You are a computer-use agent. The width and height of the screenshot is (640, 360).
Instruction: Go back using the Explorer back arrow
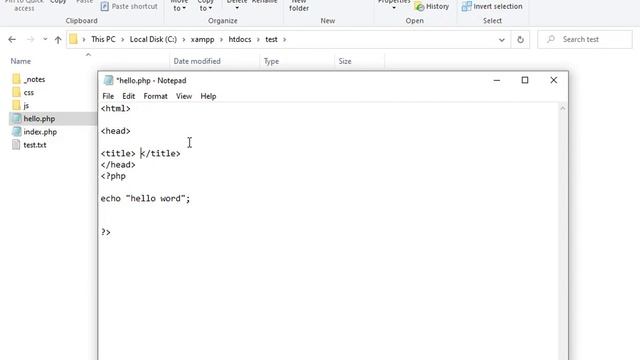12,40
